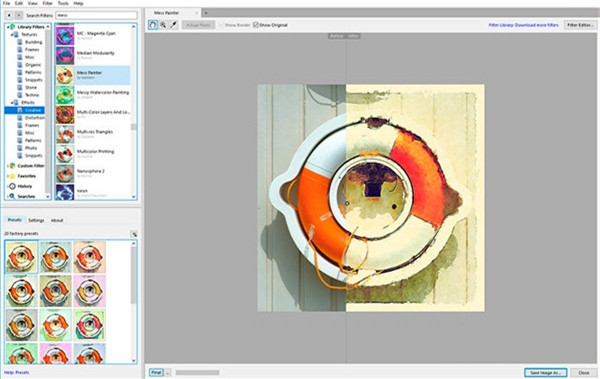The width and height of the screenshot is (600, 379).
Task: Click the Filter Editor button
Action: coord(580,25)
